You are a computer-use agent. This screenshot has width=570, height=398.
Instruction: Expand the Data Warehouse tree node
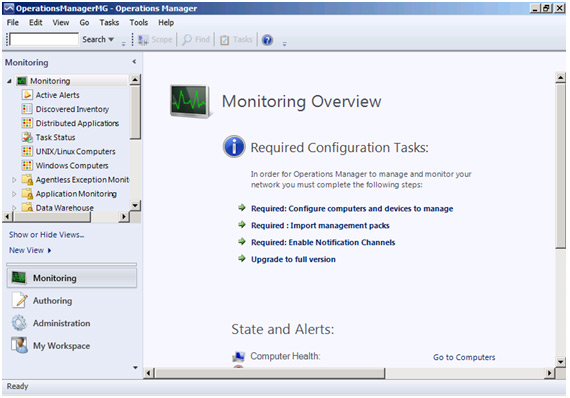[14, 208]
